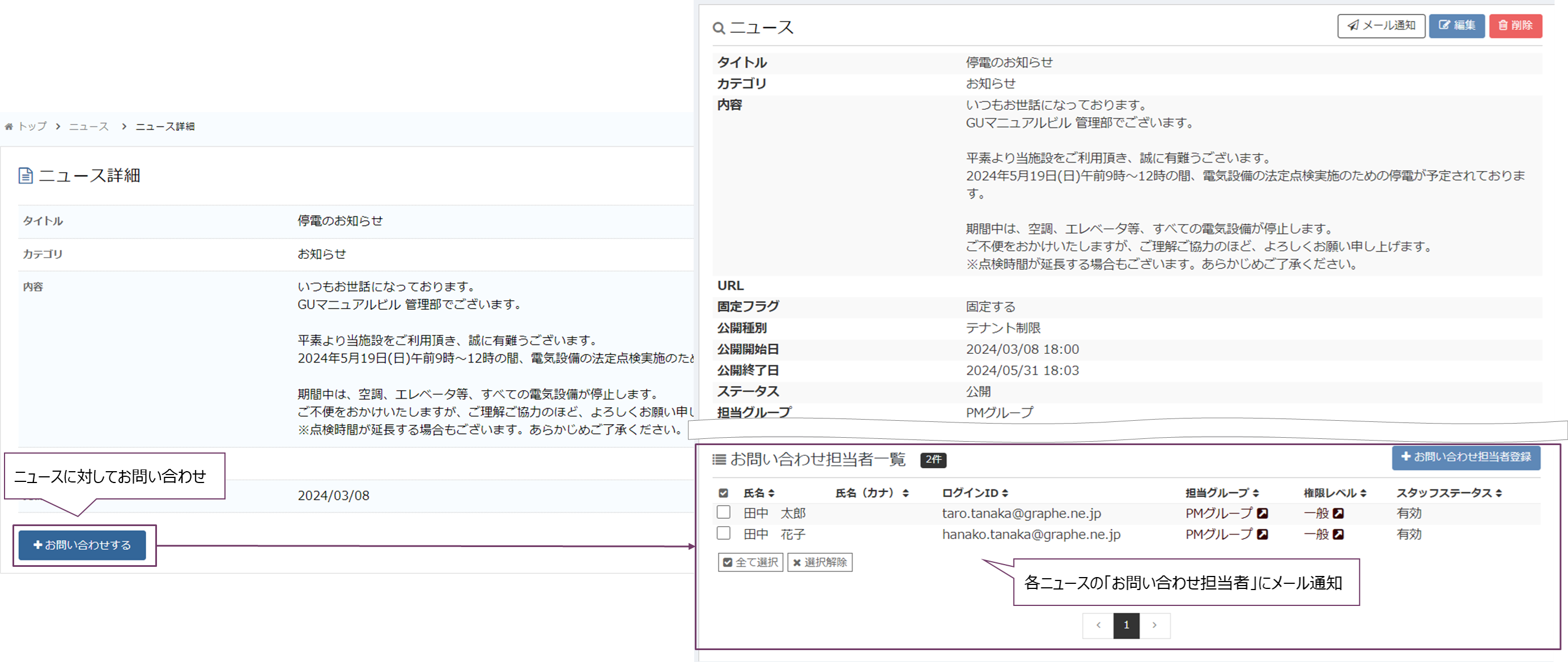Open 一般 permission link icon for 田中 花子
The width and height of the screenshot is (1568, 662).
[x=1338, y=534]
